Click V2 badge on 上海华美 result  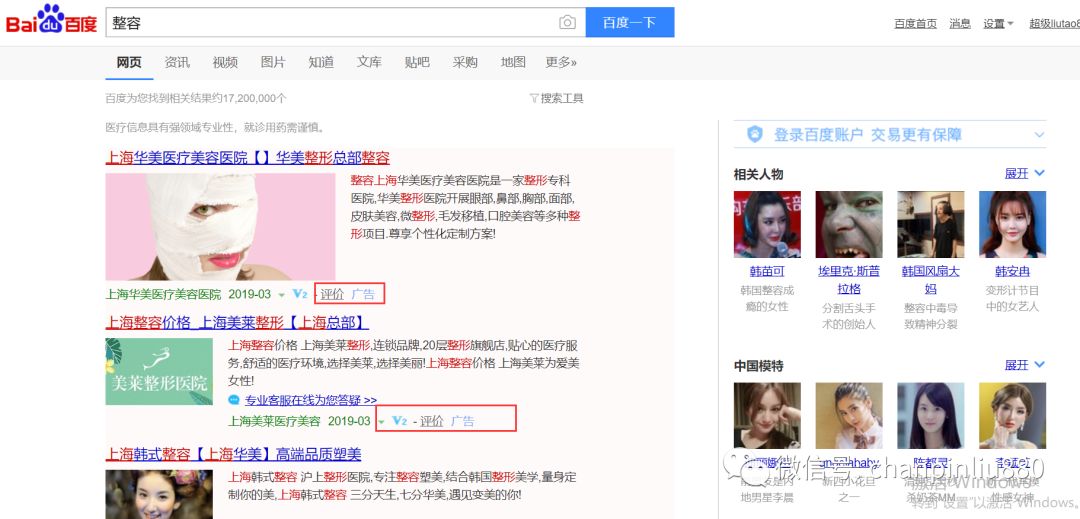point(300,294)
